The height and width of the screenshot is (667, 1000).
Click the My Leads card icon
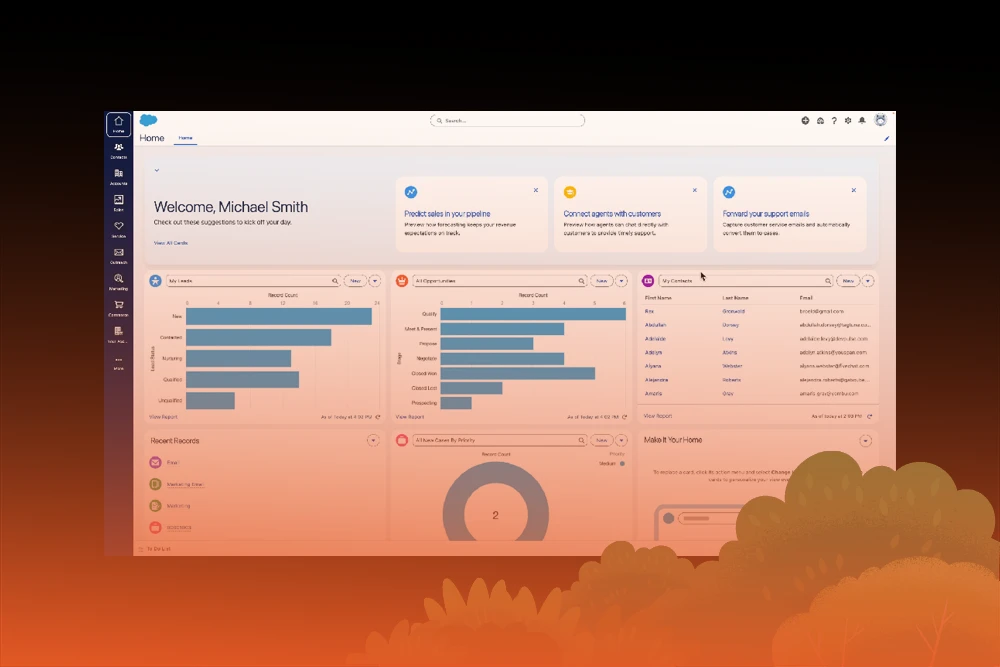[x=156, y=281]
